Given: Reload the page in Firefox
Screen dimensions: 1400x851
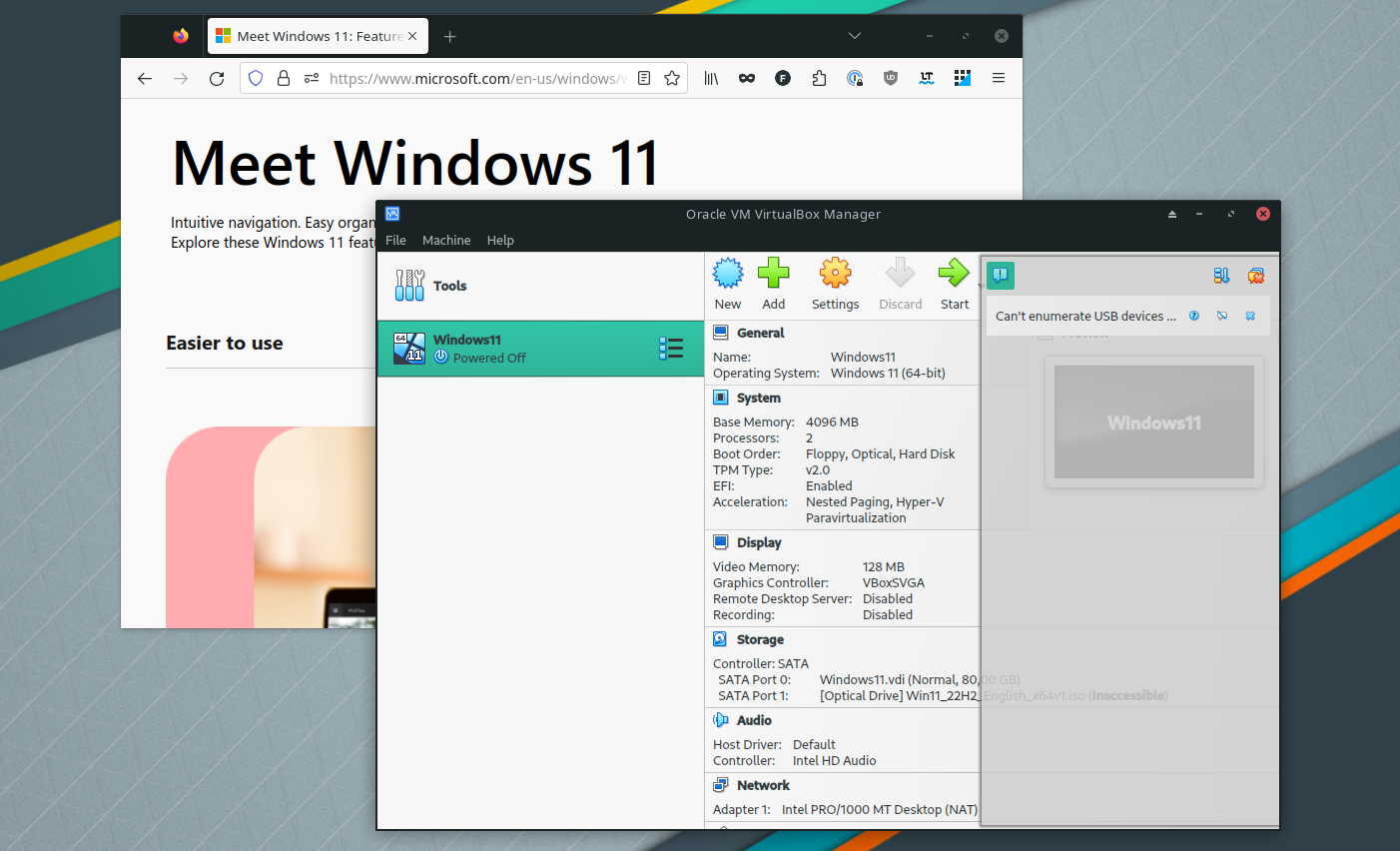Looking at the screenshot, I should coord(217,78).
